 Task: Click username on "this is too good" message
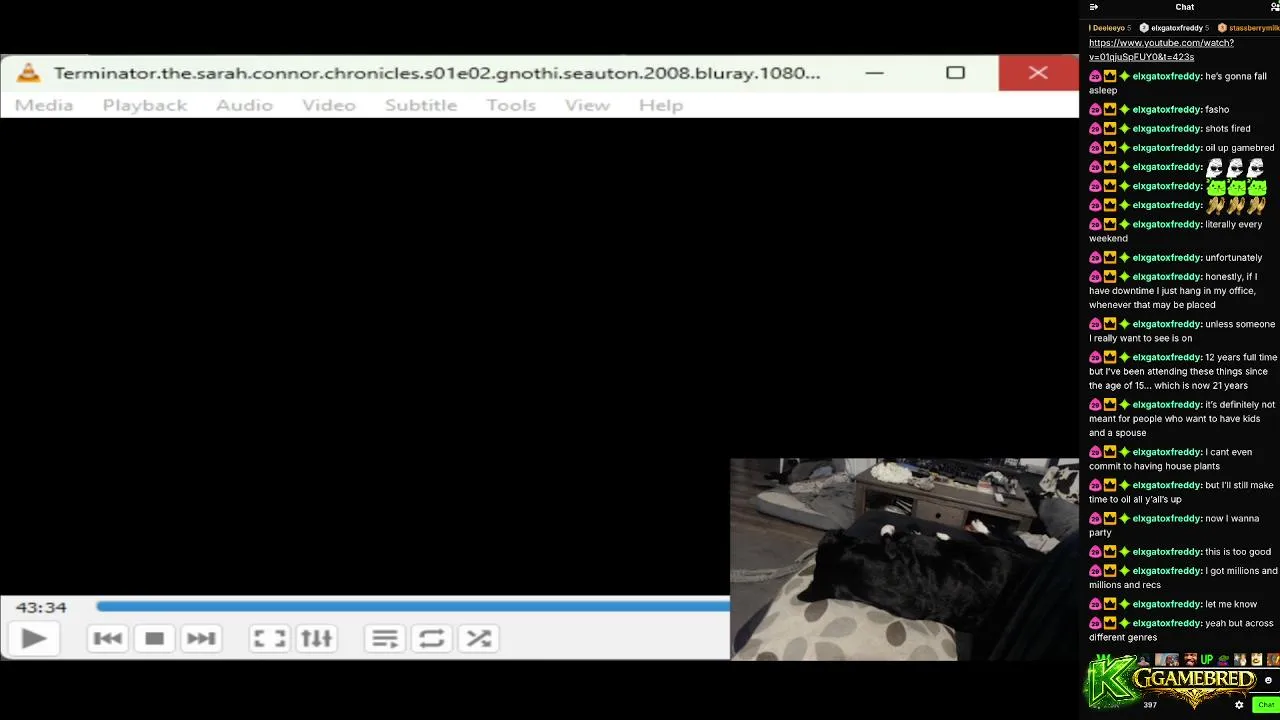(1166, 552)
